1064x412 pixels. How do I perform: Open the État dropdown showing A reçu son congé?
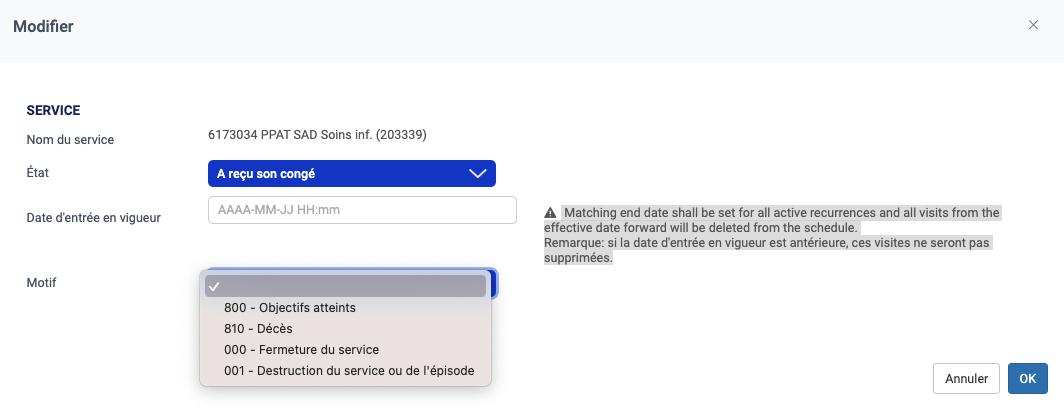pos(352,174)
